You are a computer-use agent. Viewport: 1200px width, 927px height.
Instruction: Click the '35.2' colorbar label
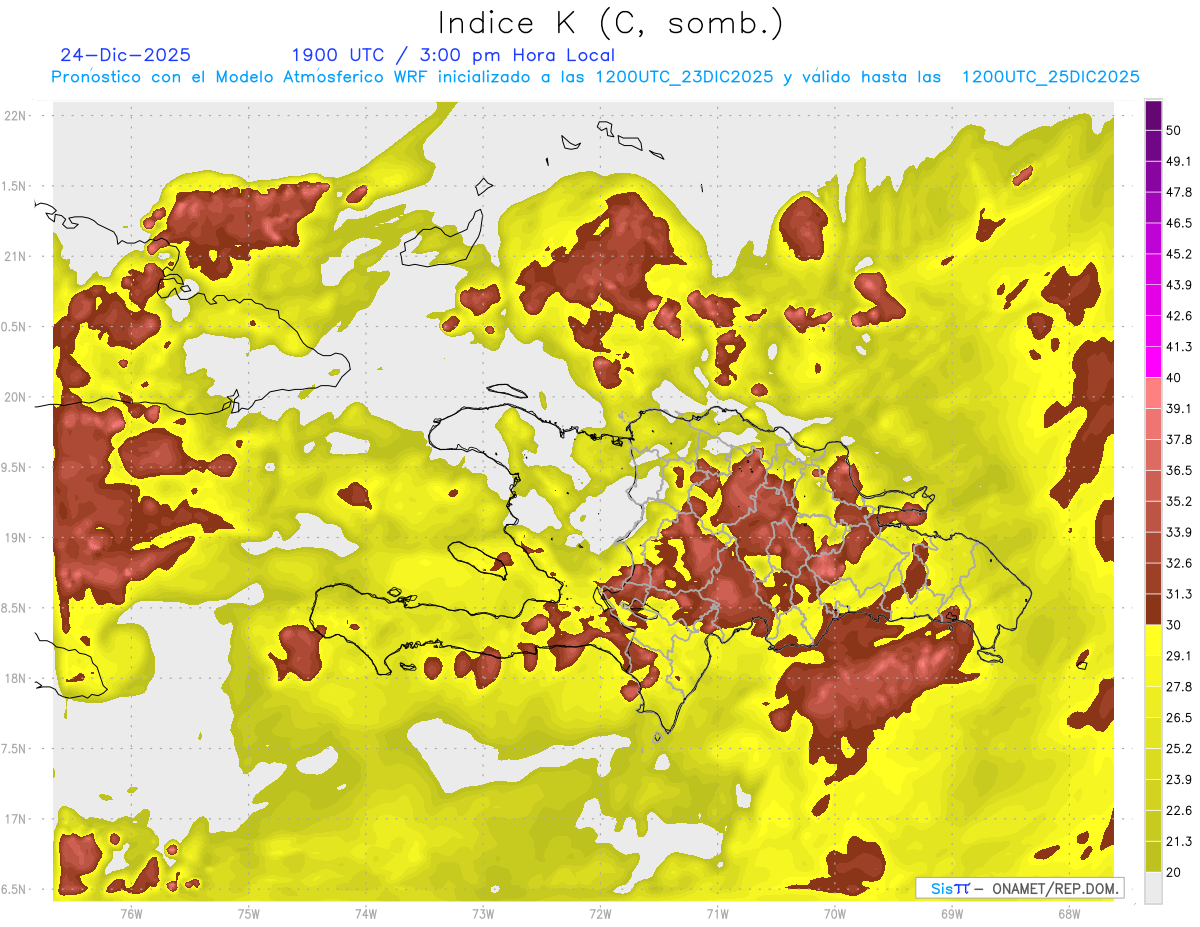point(1179,501)
